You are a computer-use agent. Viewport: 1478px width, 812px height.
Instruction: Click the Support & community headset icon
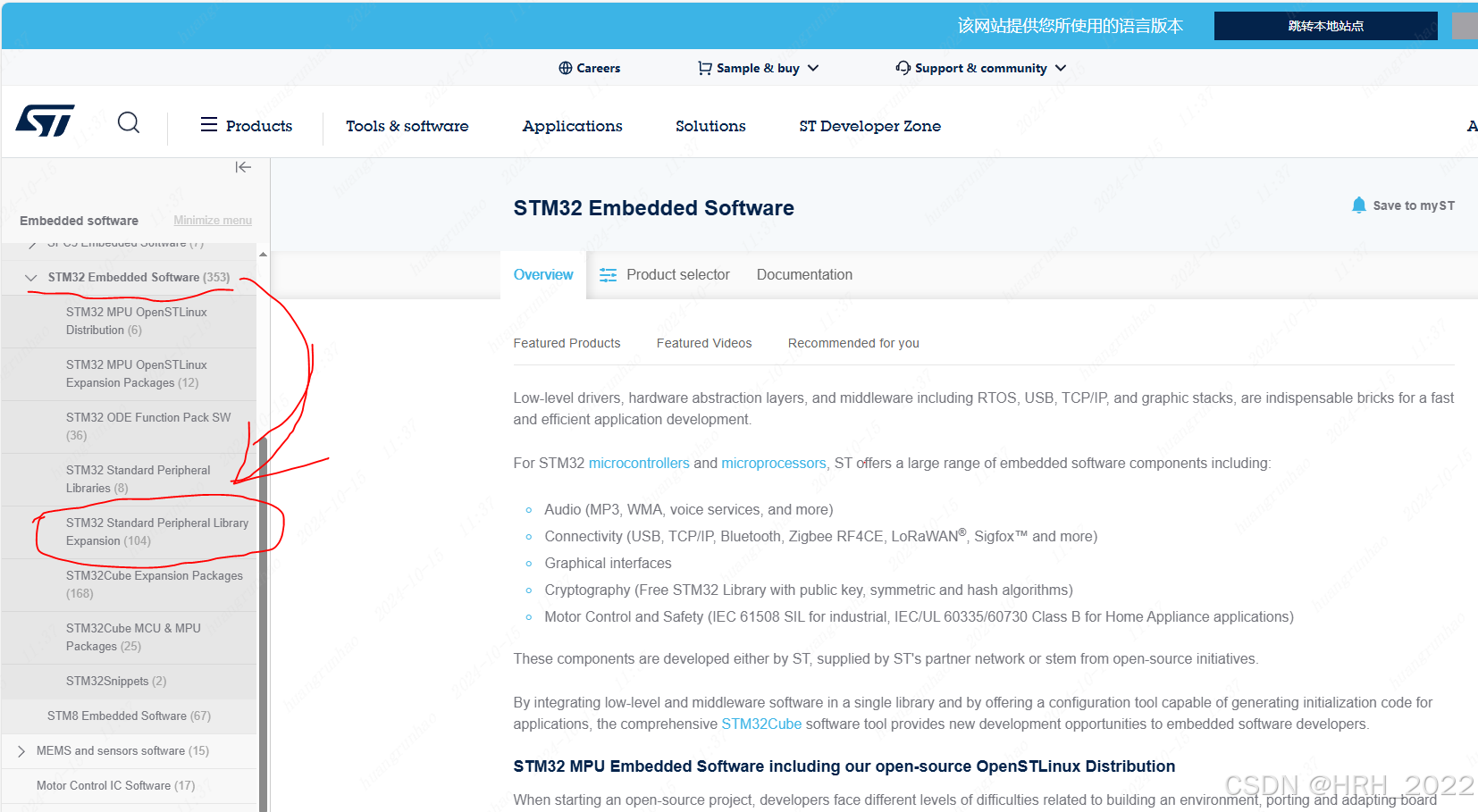click(903, 68)
